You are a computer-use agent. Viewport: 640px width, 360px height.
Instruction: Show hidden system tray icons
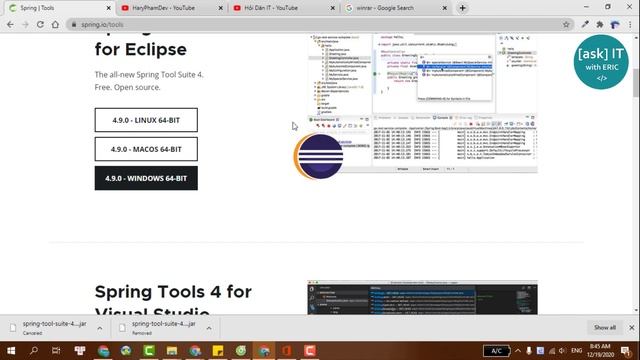pyautogui.click(x=518, y=351)
